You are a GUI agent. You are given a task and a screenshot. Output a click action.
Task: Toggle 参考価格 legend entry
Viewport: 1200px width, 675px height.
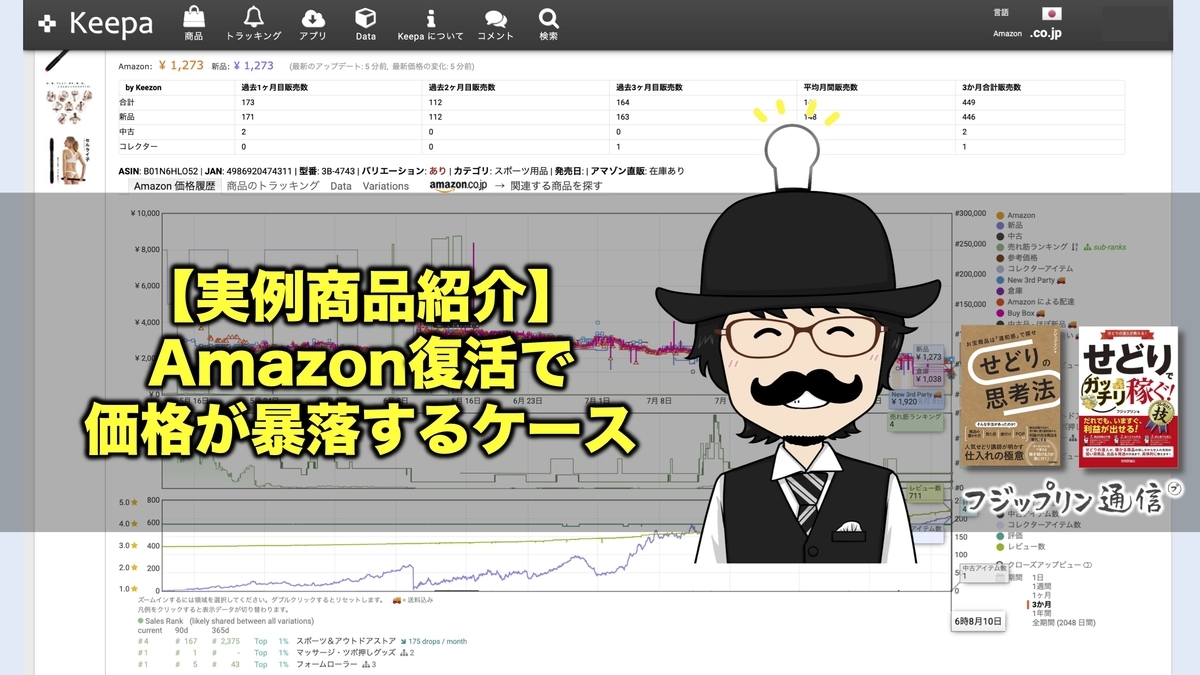(x=1017, y=258)
